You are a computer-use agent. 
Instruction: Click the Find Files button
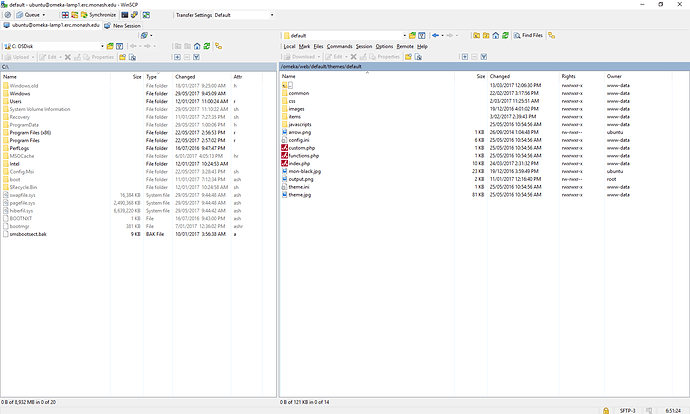528,35
